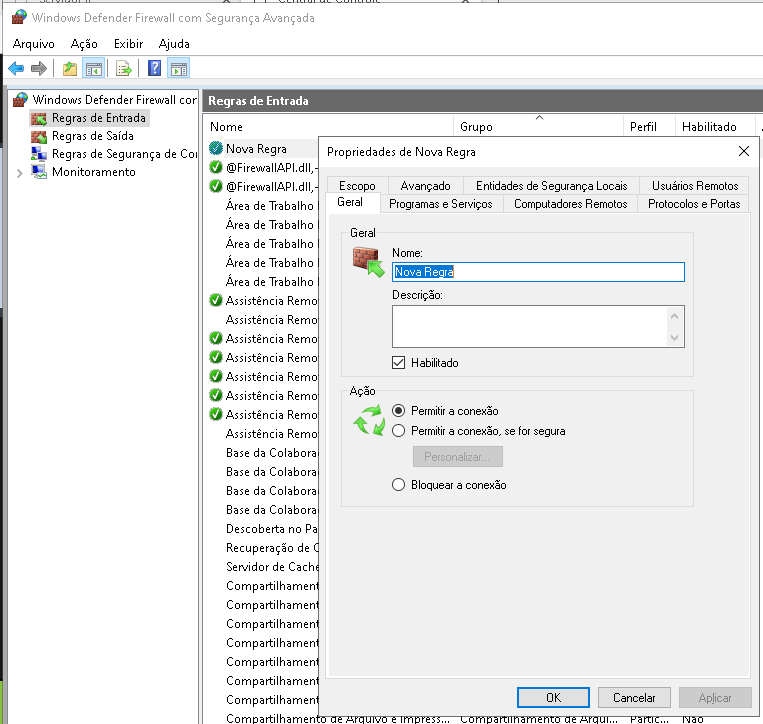Toggle the Show/Hide console tree icon

click(x=93, y=69)
